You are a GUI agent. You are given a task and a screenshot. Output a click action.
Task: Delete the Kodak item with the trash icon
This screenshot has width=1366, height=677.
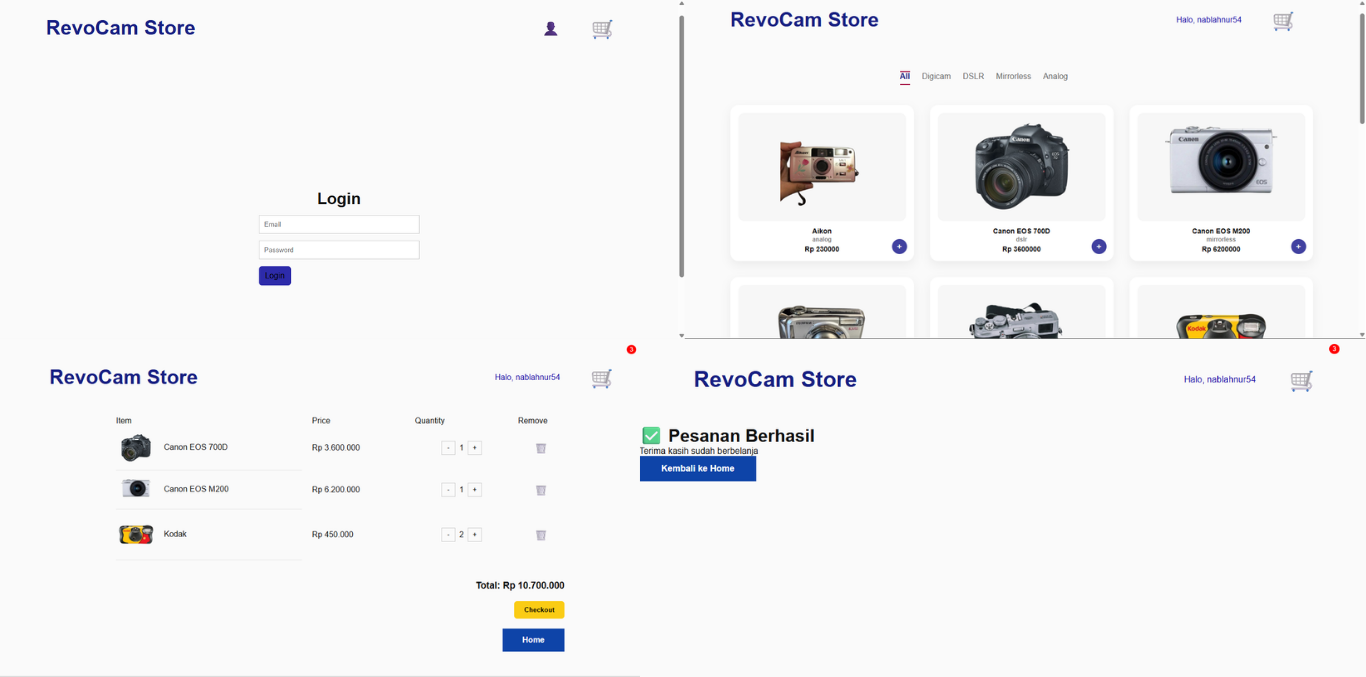(540, 534)
